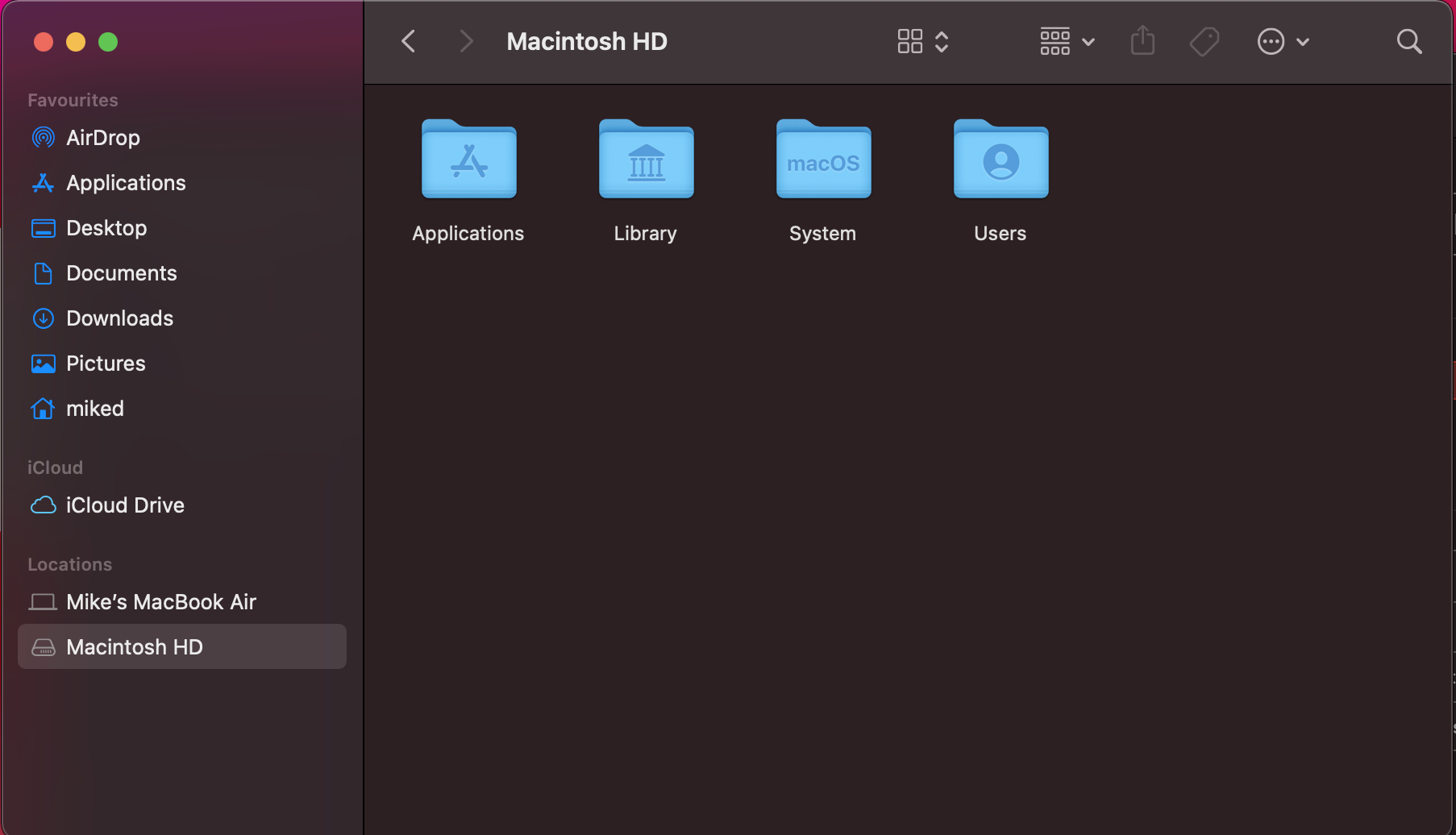Click the Documents sidebar icon
The height and width of the screenshot is (835, 1456).
coord(44,273)
